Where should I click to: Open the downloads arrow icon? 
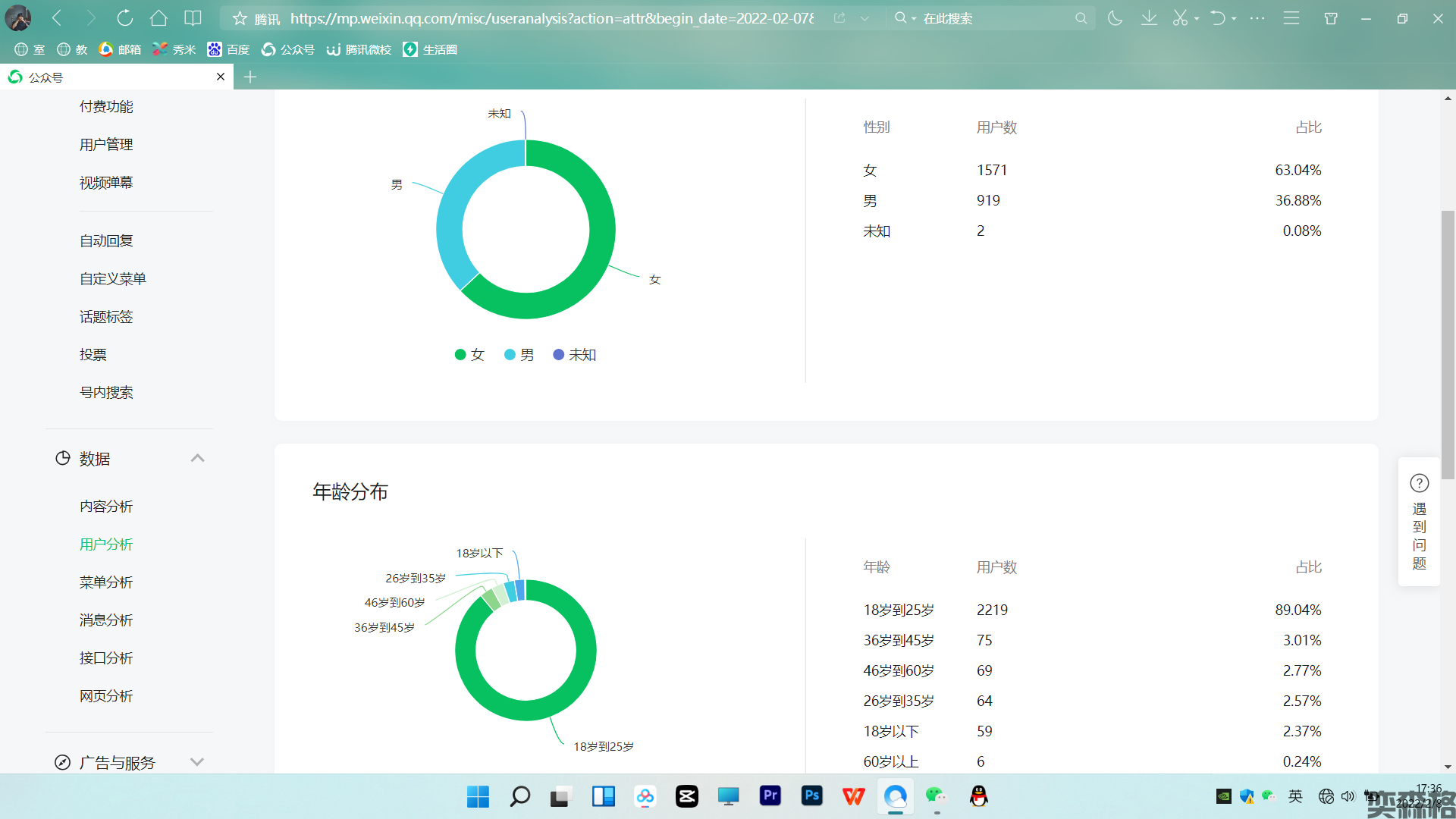pos(1149,18)
